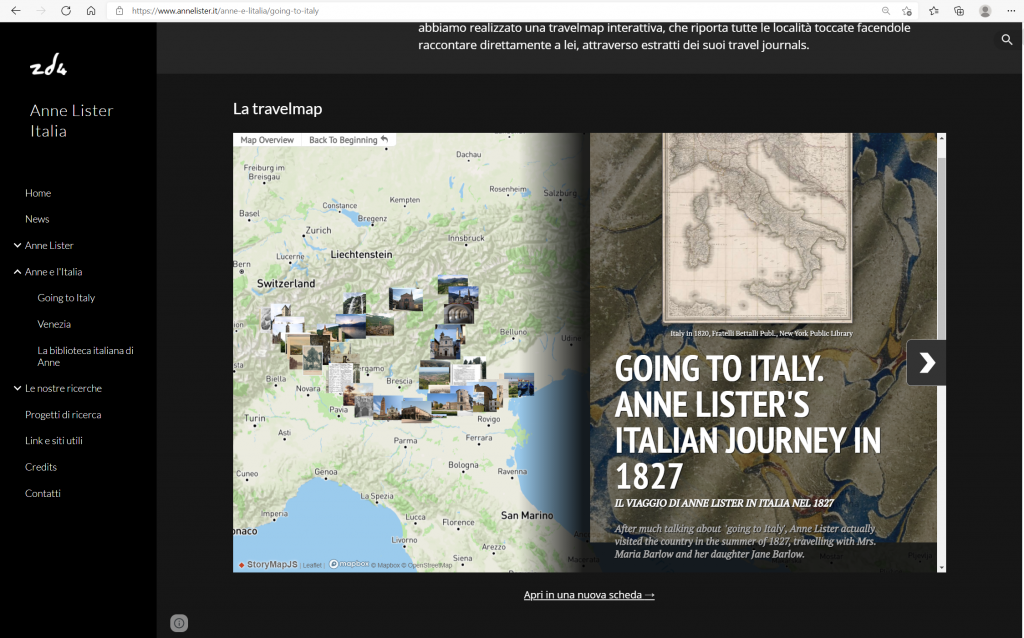Click Back To Beginning on the map
Screen dimensions: 1024x638
(348, 140)
